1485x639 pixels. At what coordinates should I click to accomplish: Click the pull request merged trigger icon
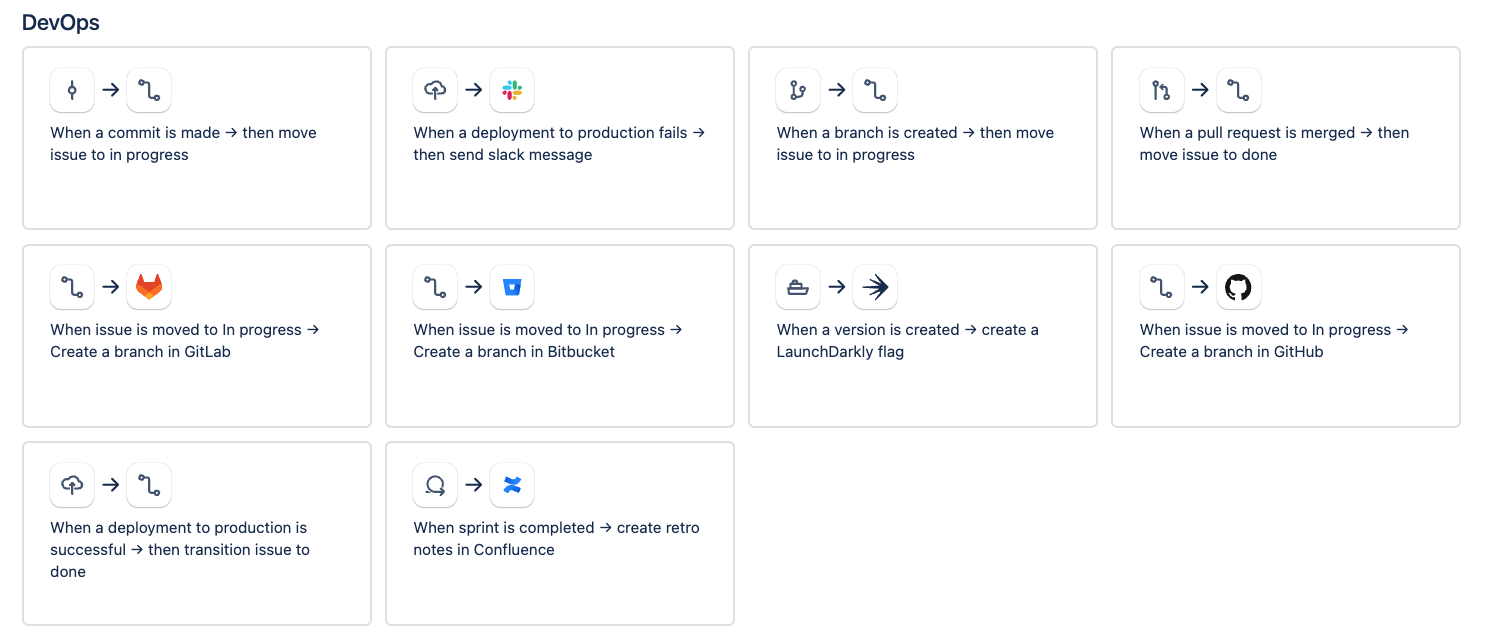click(1161, 90)
